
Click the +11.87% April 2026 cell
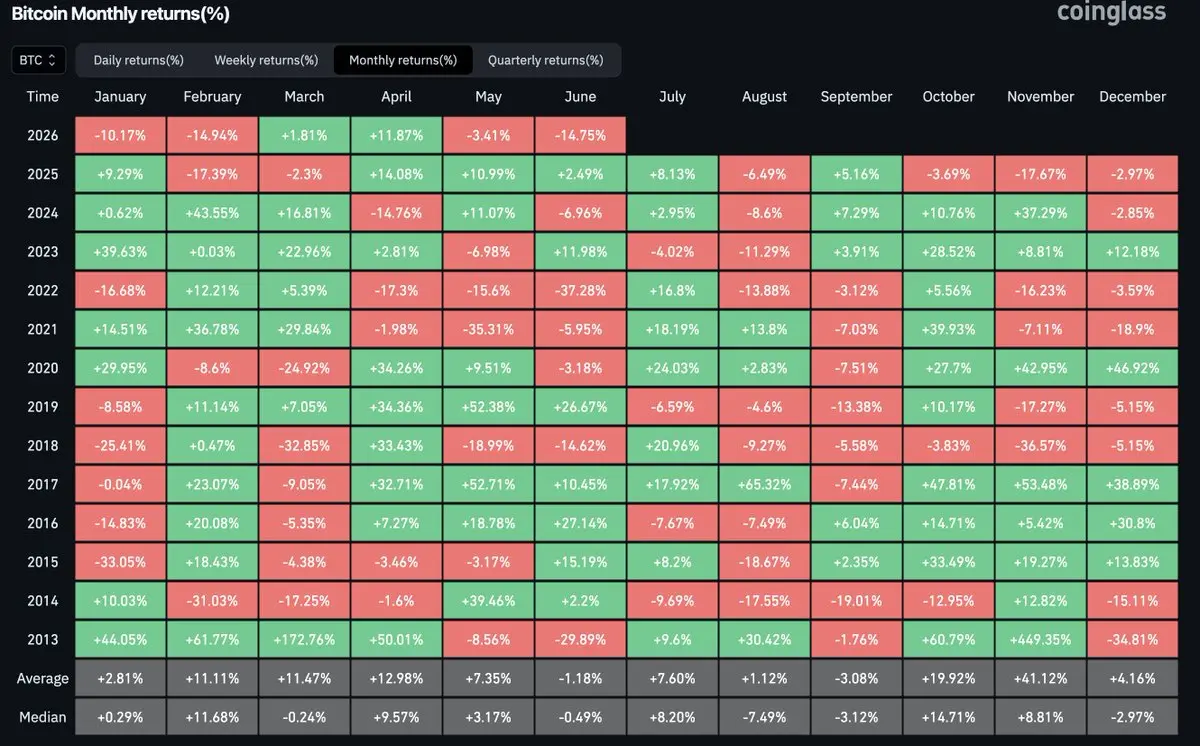tap(396, 136)
